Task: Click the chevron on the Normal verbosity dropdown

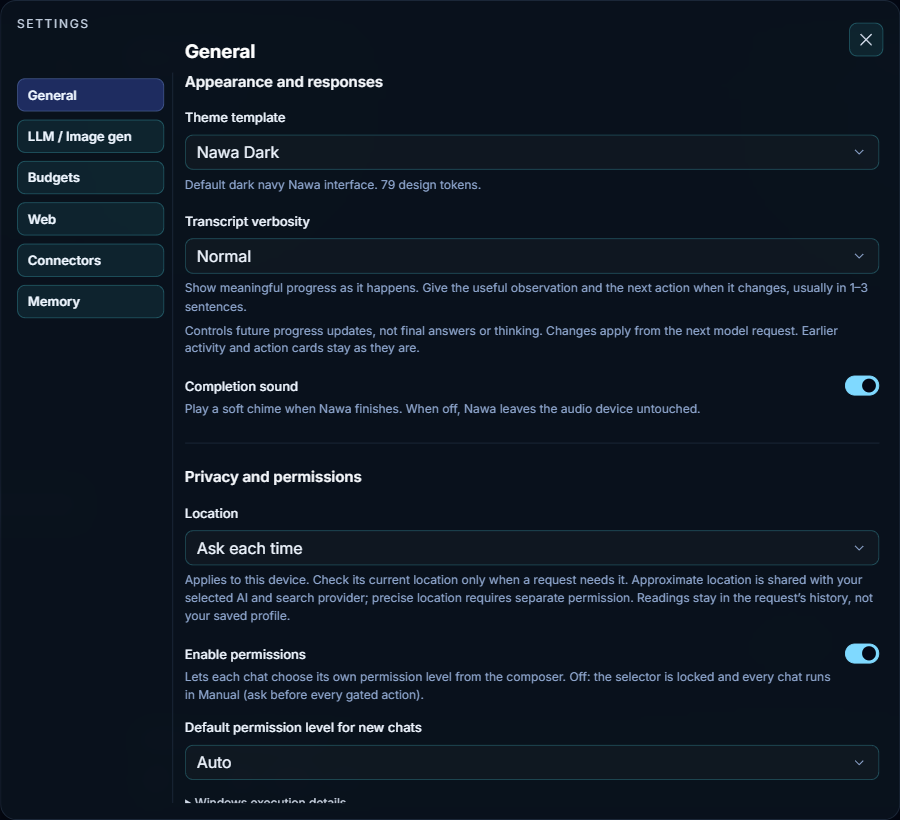Action: (x=859, y=256)
